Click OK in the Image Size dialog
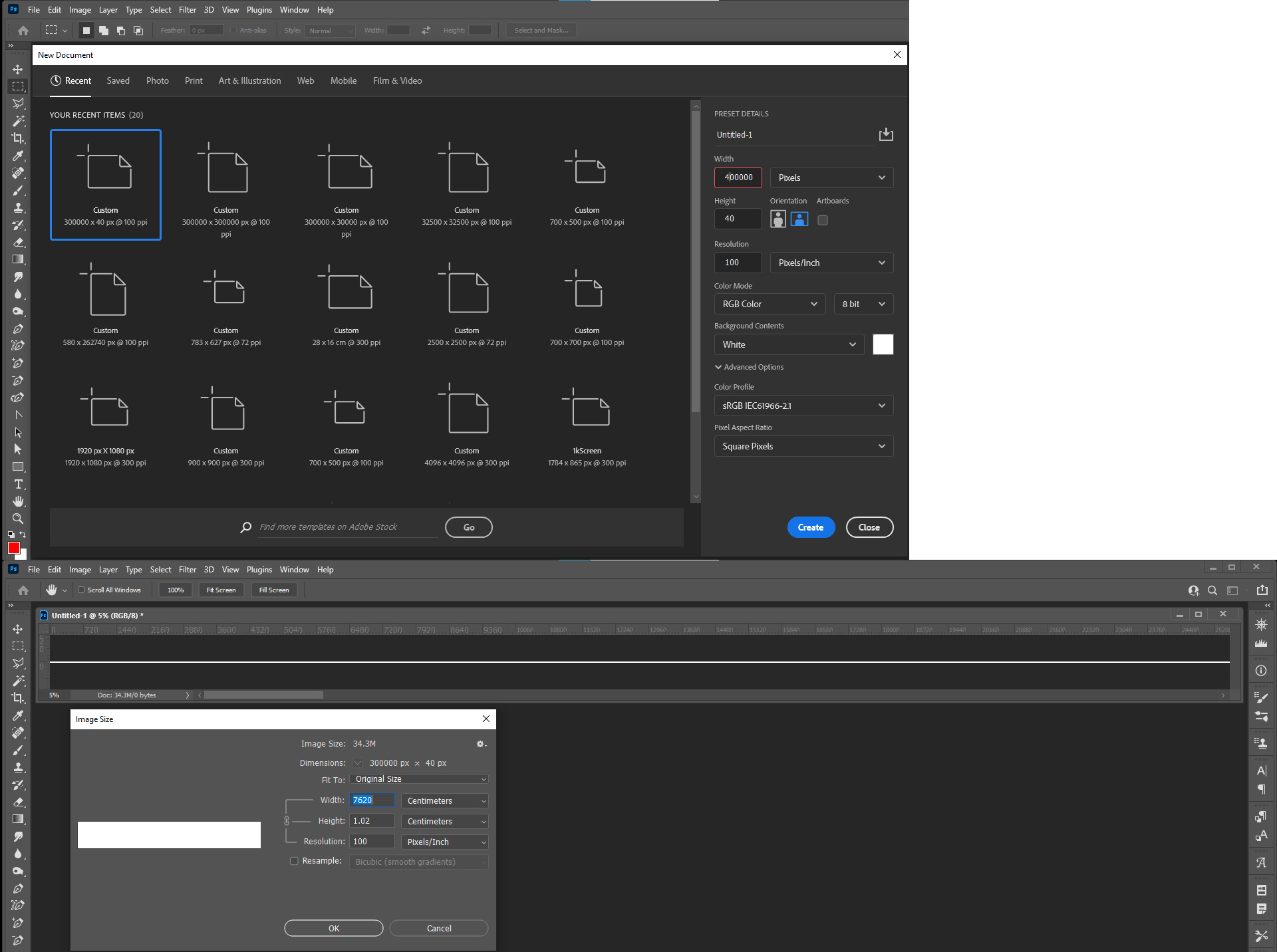The width and height of the screenshot is (1277, 952). [333, 928]
